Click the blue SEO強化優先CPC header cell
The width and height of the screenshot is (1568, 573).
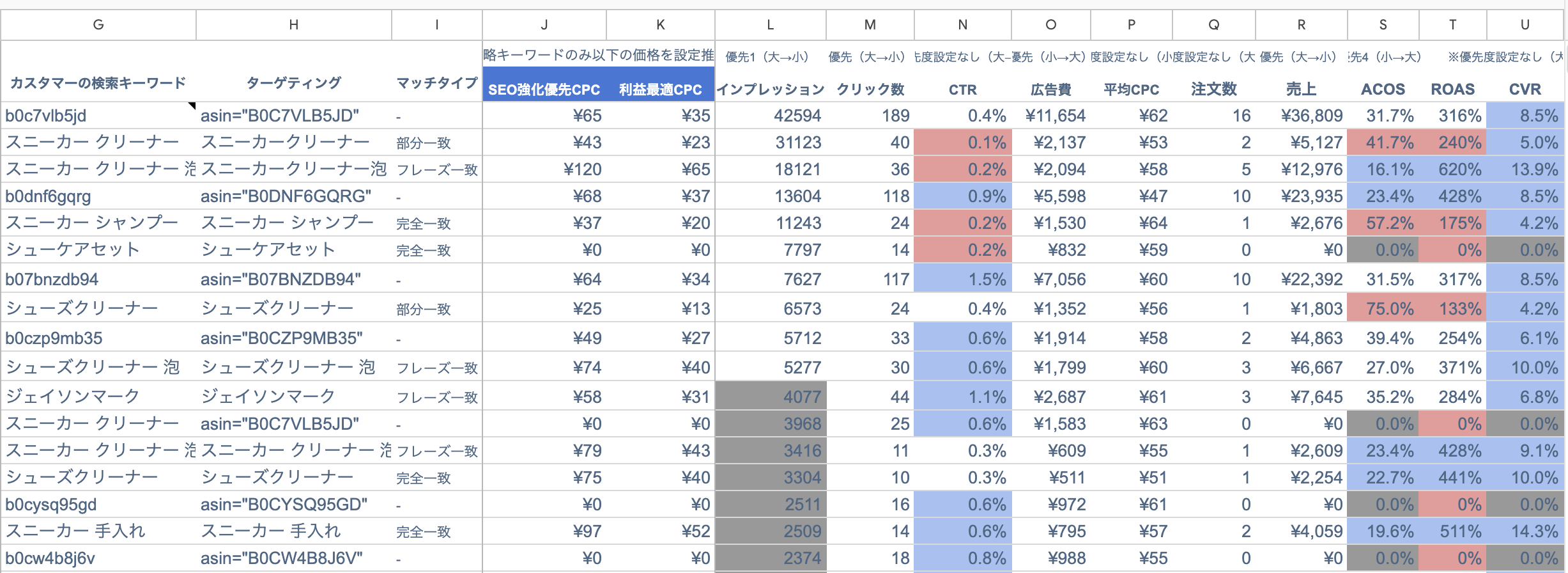tap(544, 90)
